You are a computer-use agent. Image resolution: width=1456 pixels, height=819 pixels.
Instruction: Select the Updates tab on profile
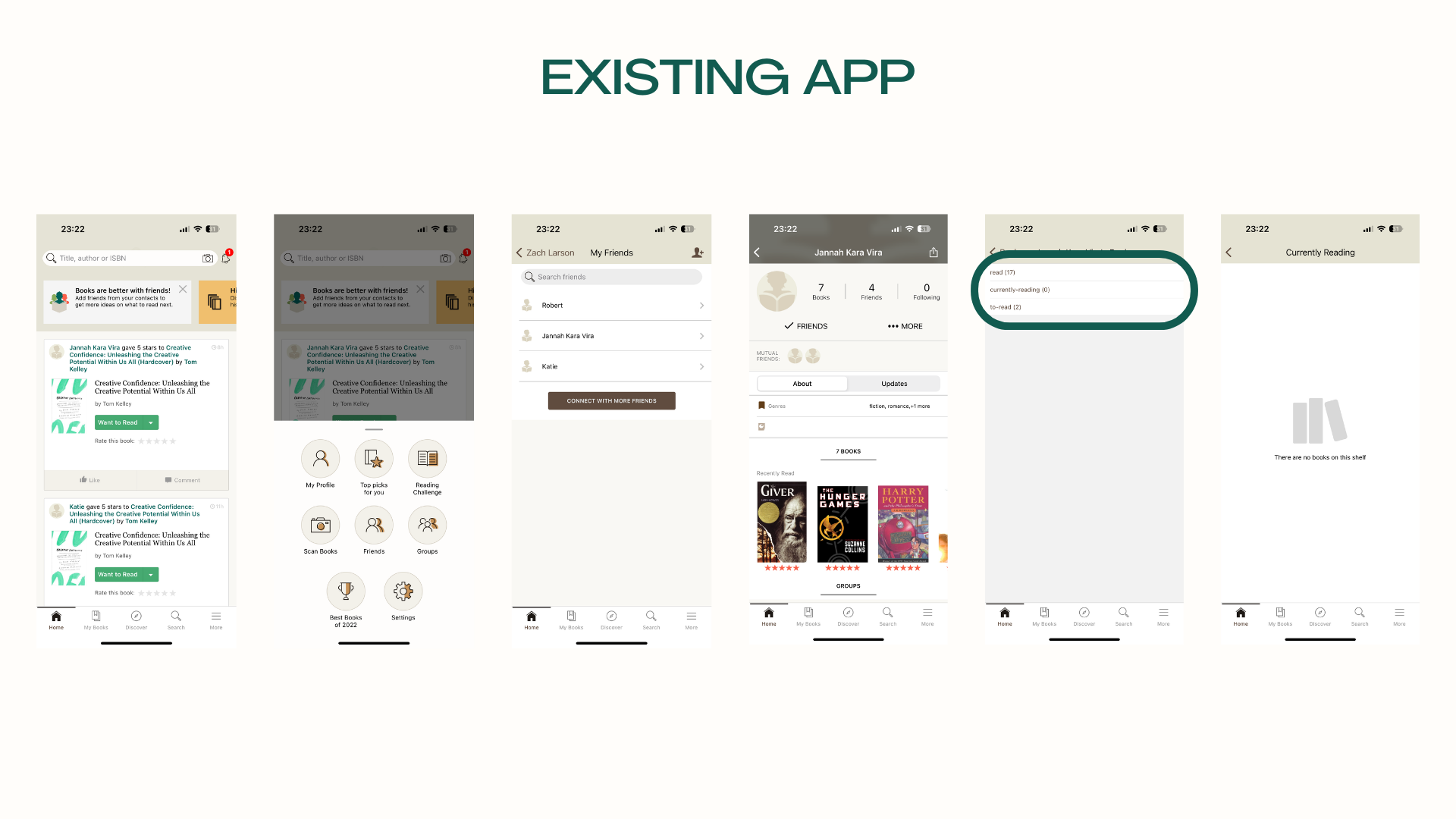pyautogui.click(x=893, y=383)
